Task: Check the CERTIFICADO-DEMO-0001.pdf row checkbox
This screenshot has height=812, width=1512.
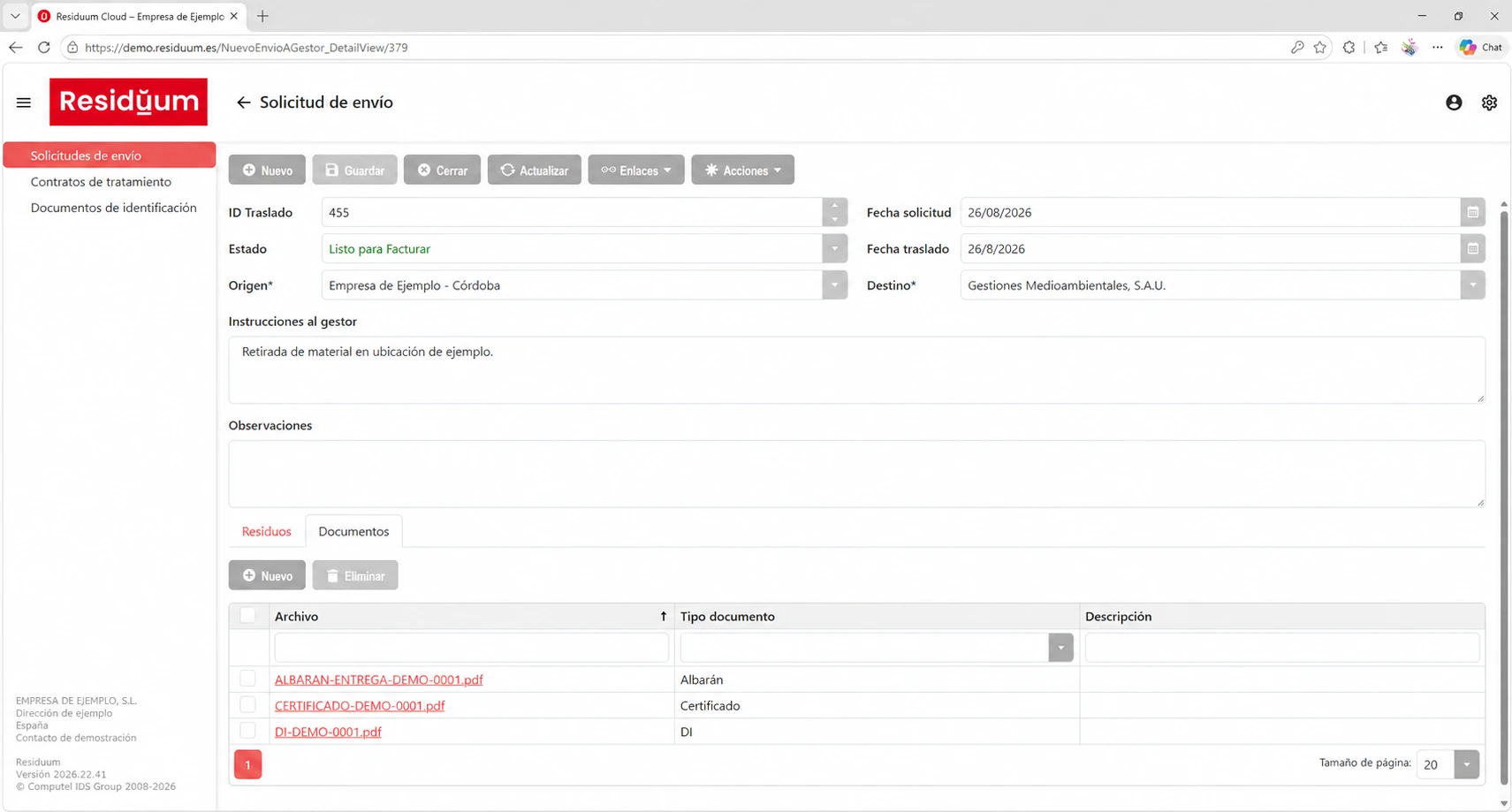Action: click(x=247, y=705)
